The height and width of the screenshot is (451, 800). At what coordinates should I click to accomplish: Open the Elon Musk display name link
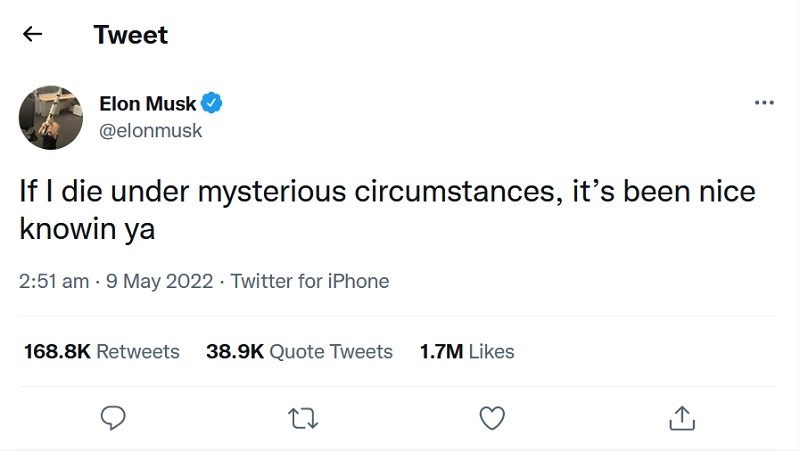tap(148, 103)
